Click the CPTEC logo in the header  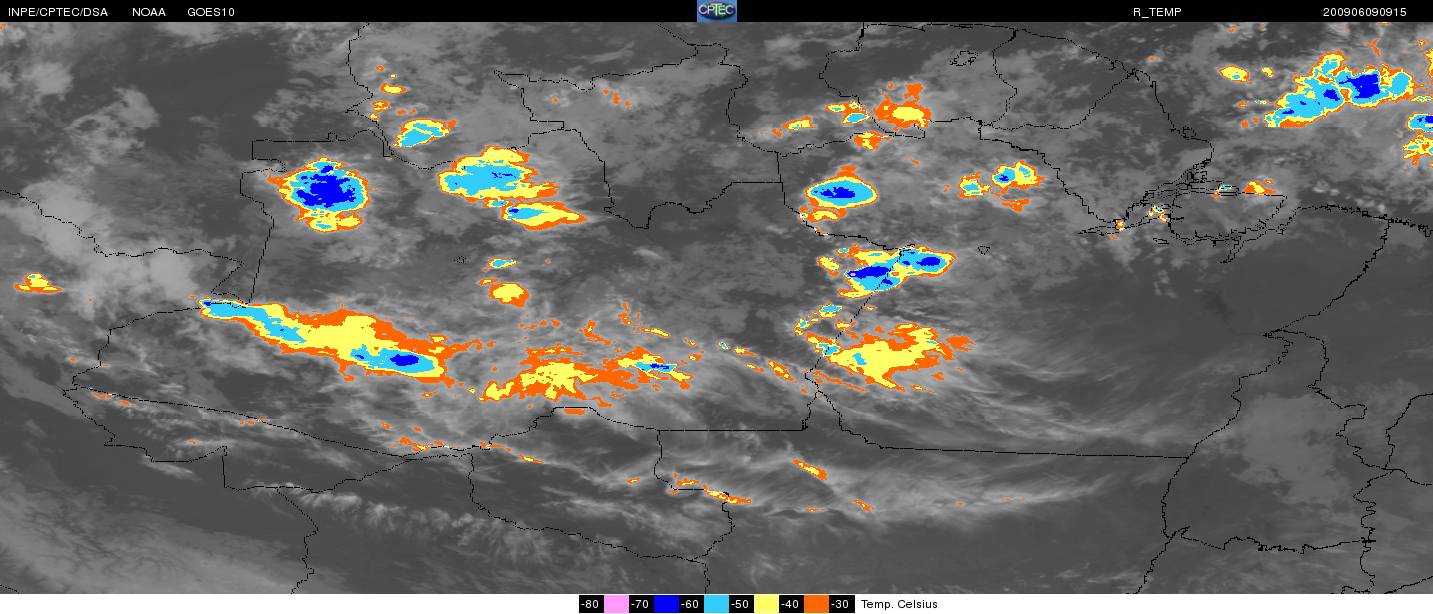click(x=717, y=11)
